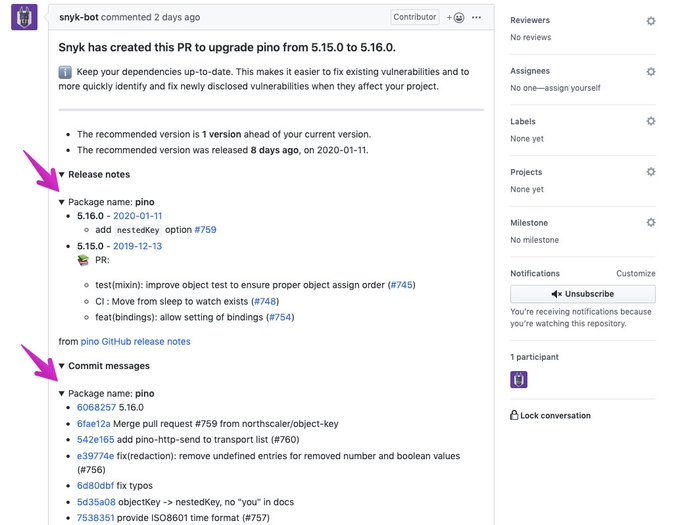
Task: Open commit 542e165
Action: pyautogui.click(x=95, y=440)
